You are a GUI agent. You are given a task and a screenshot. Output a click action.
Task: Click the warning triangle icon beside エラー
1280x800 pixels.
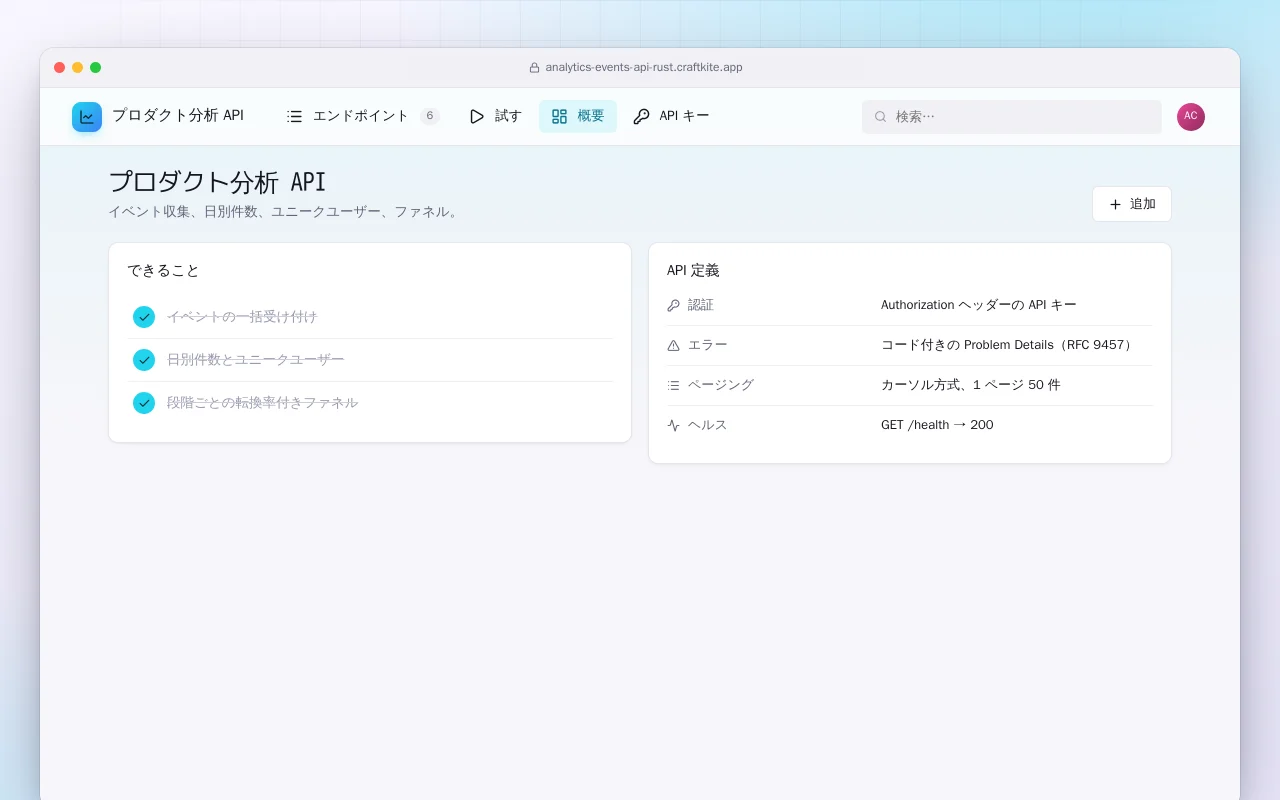pos(673,346)
